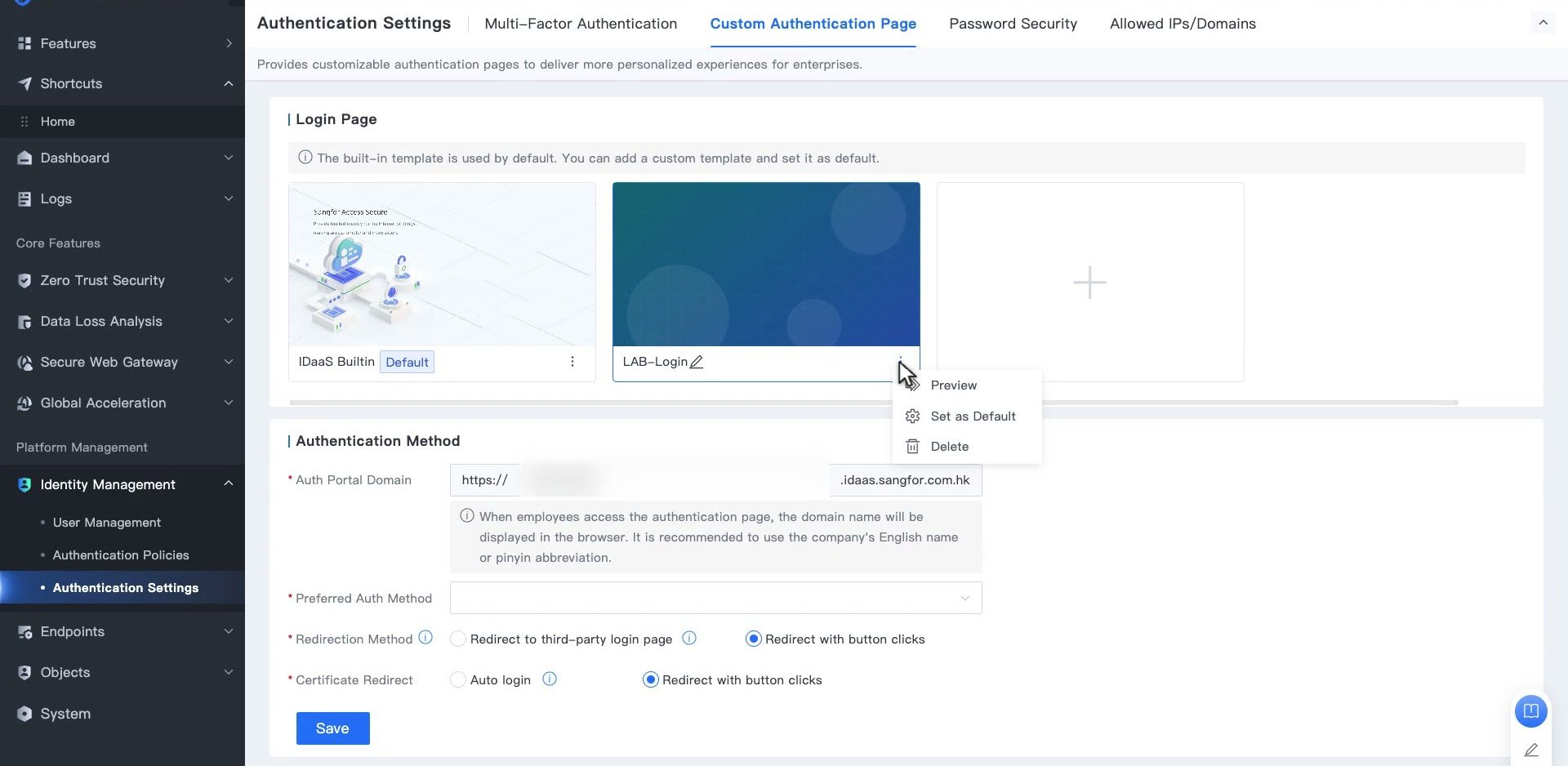Click the Logs icon in sidebar
Screen dimensions: 1568x766
coord(24,198)
